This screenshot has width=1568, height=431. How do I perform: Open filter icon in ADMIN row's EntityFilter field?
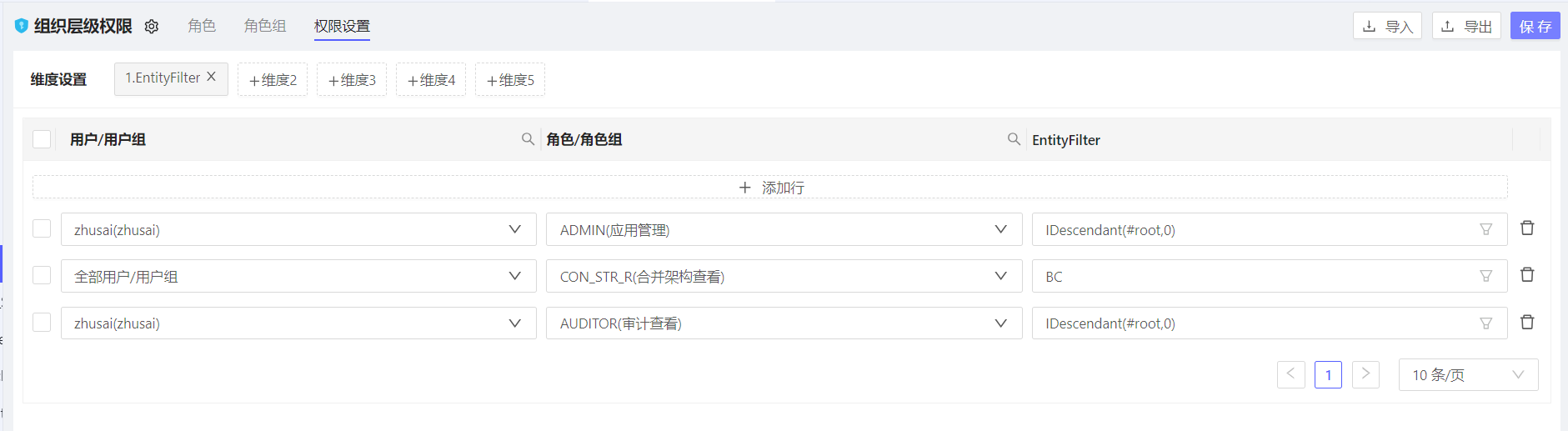pos(1485,229)
